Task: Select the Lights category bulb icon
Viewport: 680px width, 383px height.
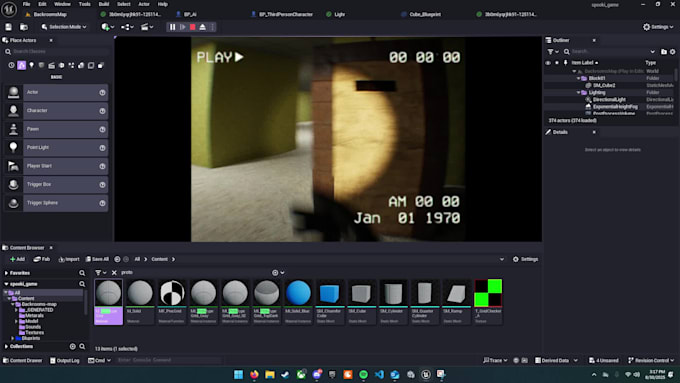Action: (31, 65)
